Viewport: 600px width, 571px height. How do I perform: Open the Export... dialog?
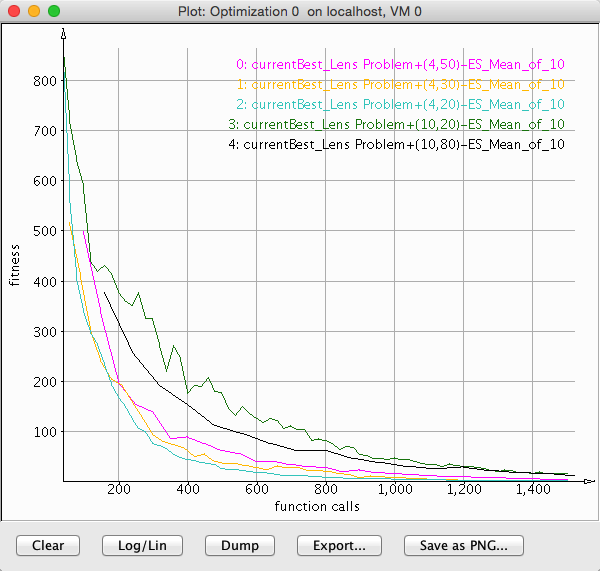(340, 545)
